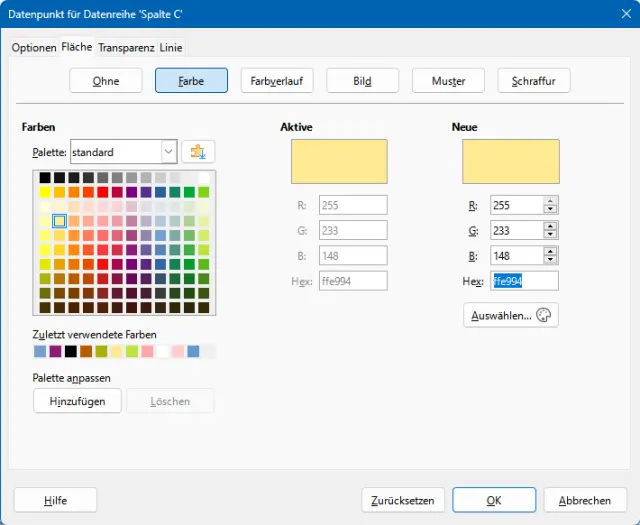Increase the G value with up arrow
The width and height of the screenshot is (640, 525).
pos(550,226)
